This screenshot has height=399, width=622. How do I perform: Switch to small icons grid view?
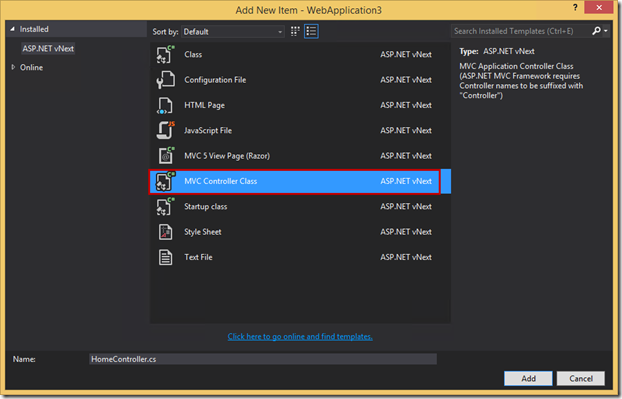click(295, 31)
